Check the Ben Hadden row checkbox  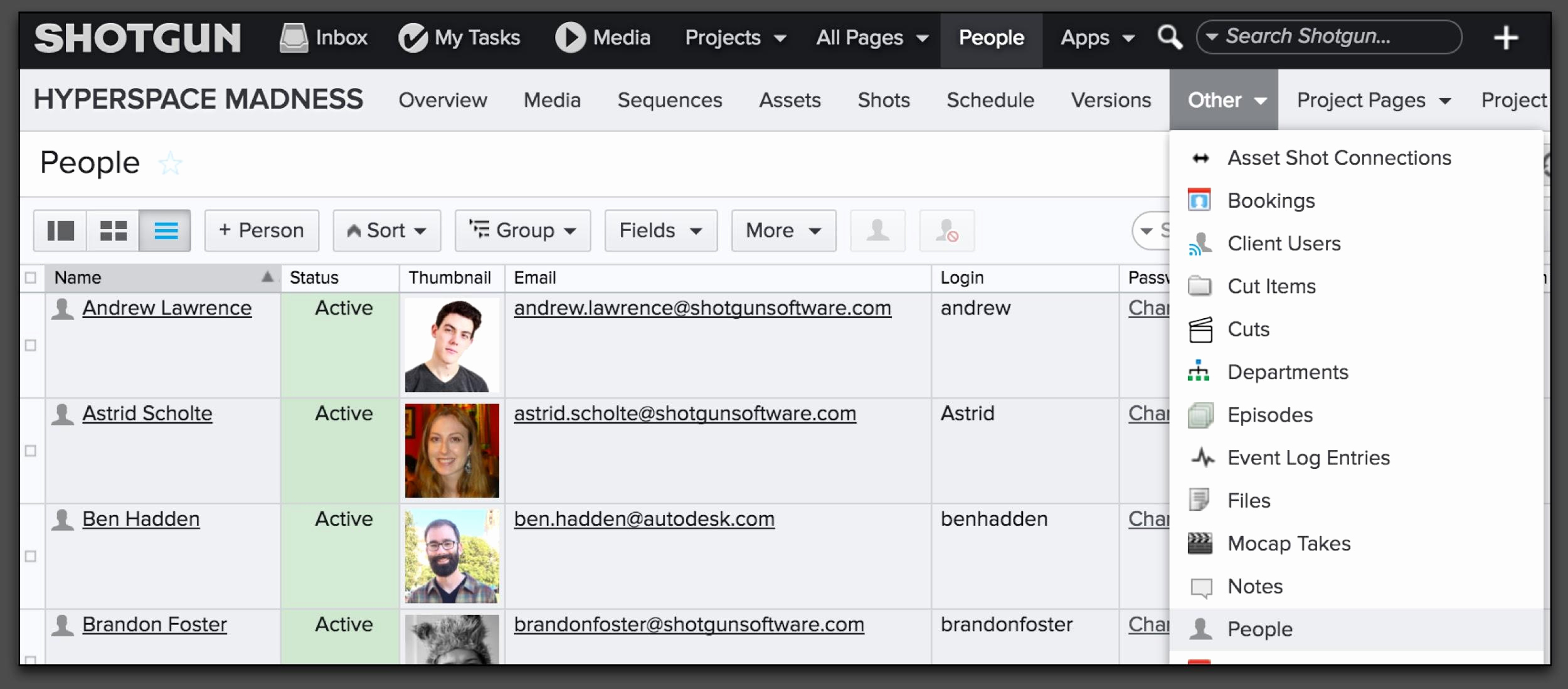[31, 556]
